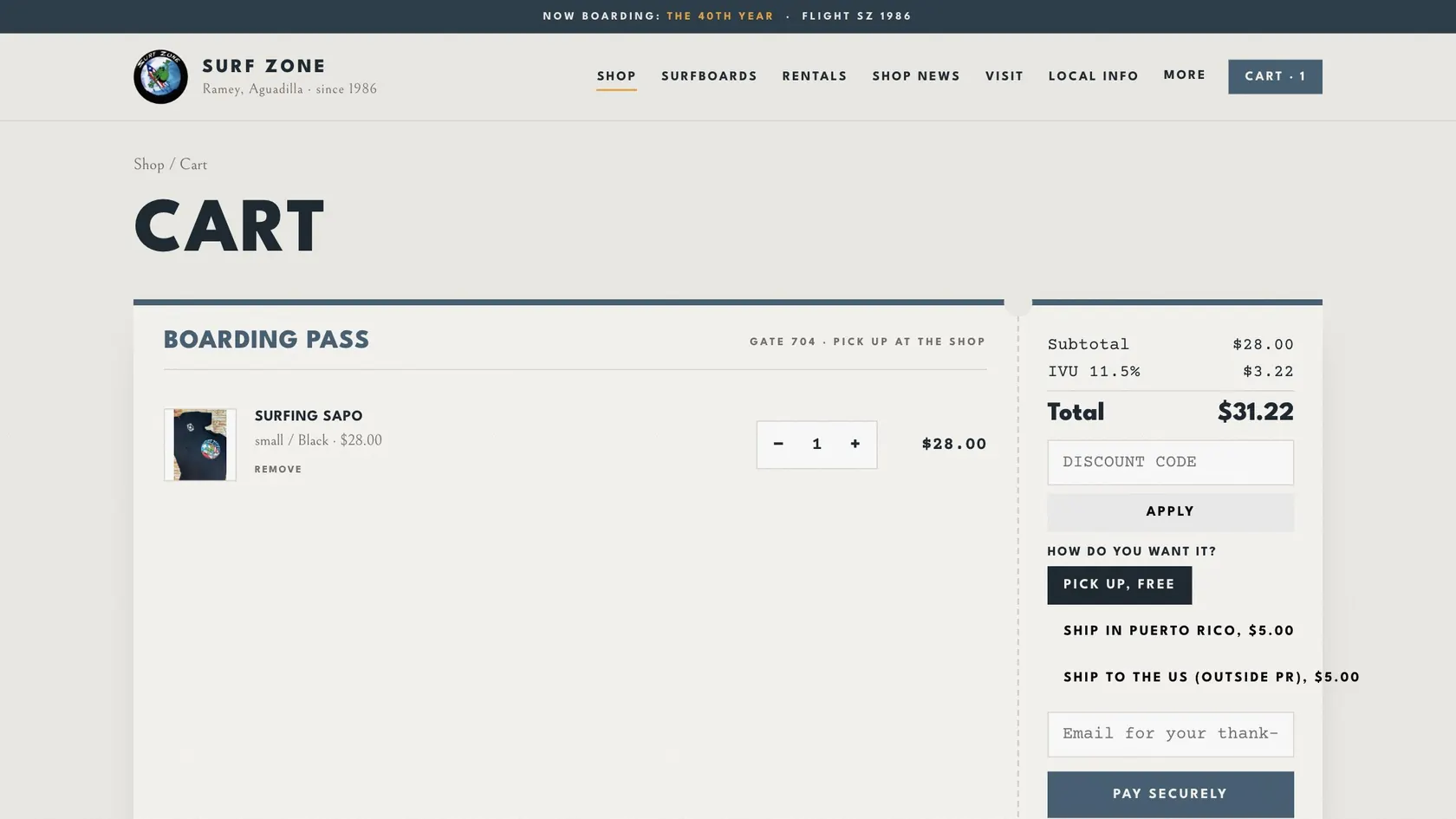Open the More navigation menu

click(x=1184, y=75)
